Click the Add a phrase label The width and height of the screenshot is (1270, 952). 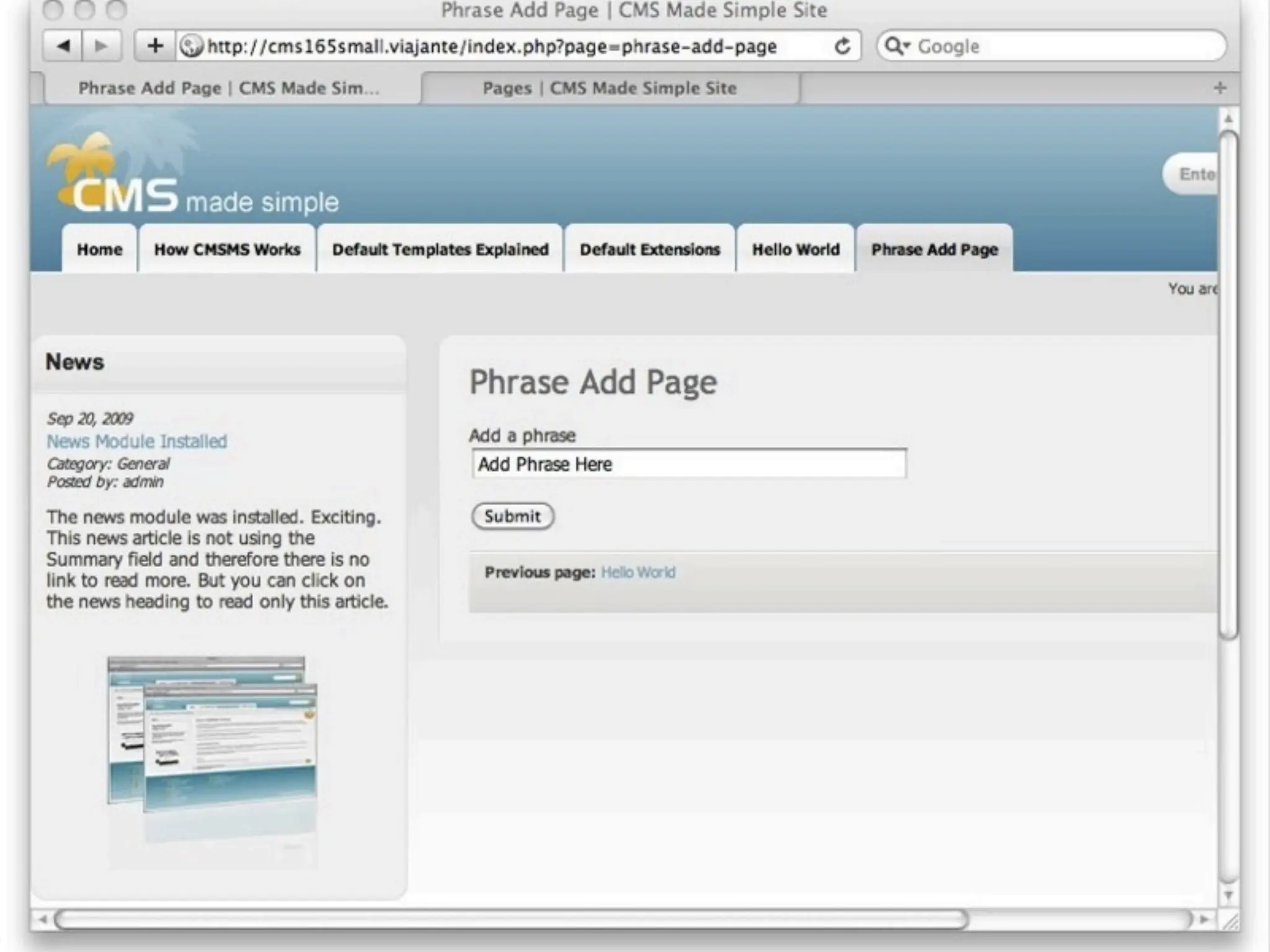(522, 435)
